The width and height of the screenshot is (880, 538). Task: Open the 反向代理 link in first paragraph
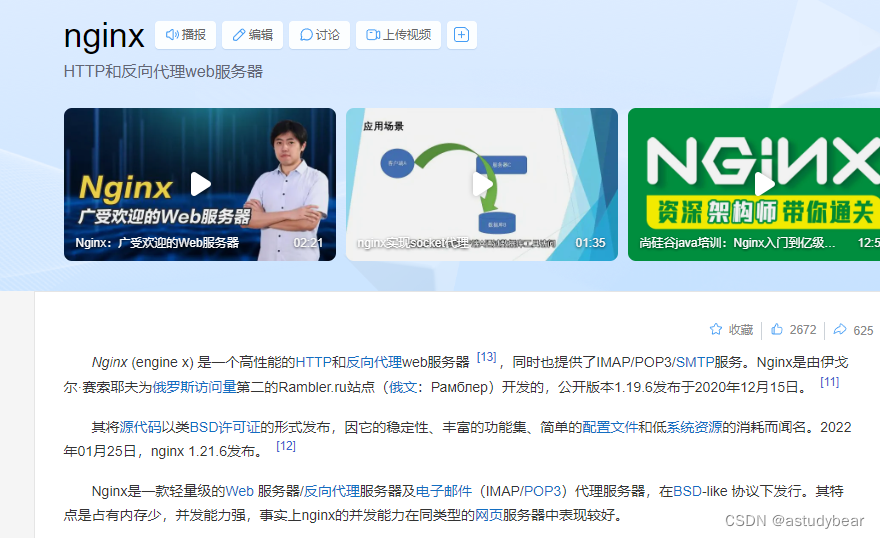pos(374,362)
